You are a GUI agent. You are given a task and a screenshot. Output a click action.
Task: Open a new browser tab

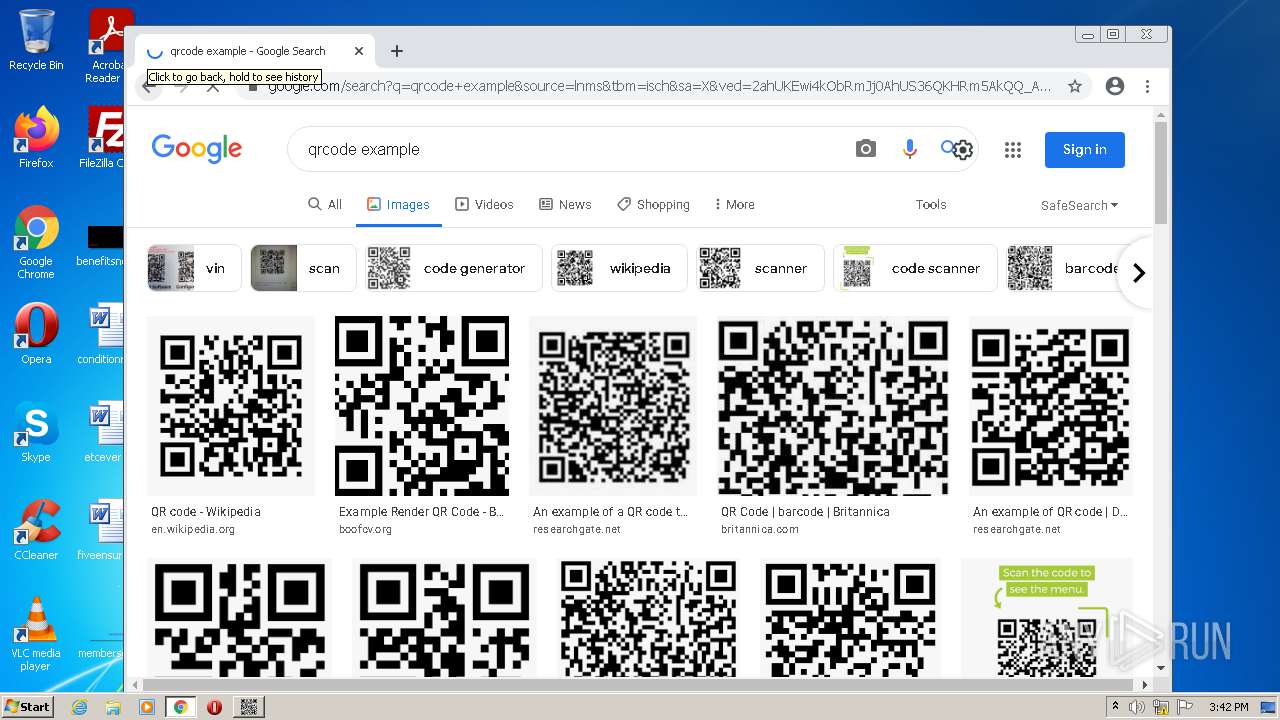tap(397, 51)
